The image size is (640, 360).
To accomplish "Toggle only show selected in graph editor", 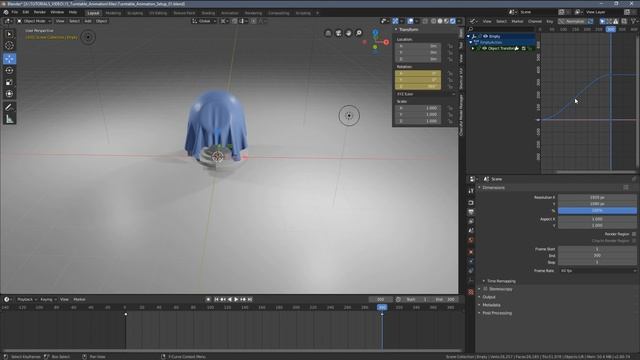I will pos(603,21).
